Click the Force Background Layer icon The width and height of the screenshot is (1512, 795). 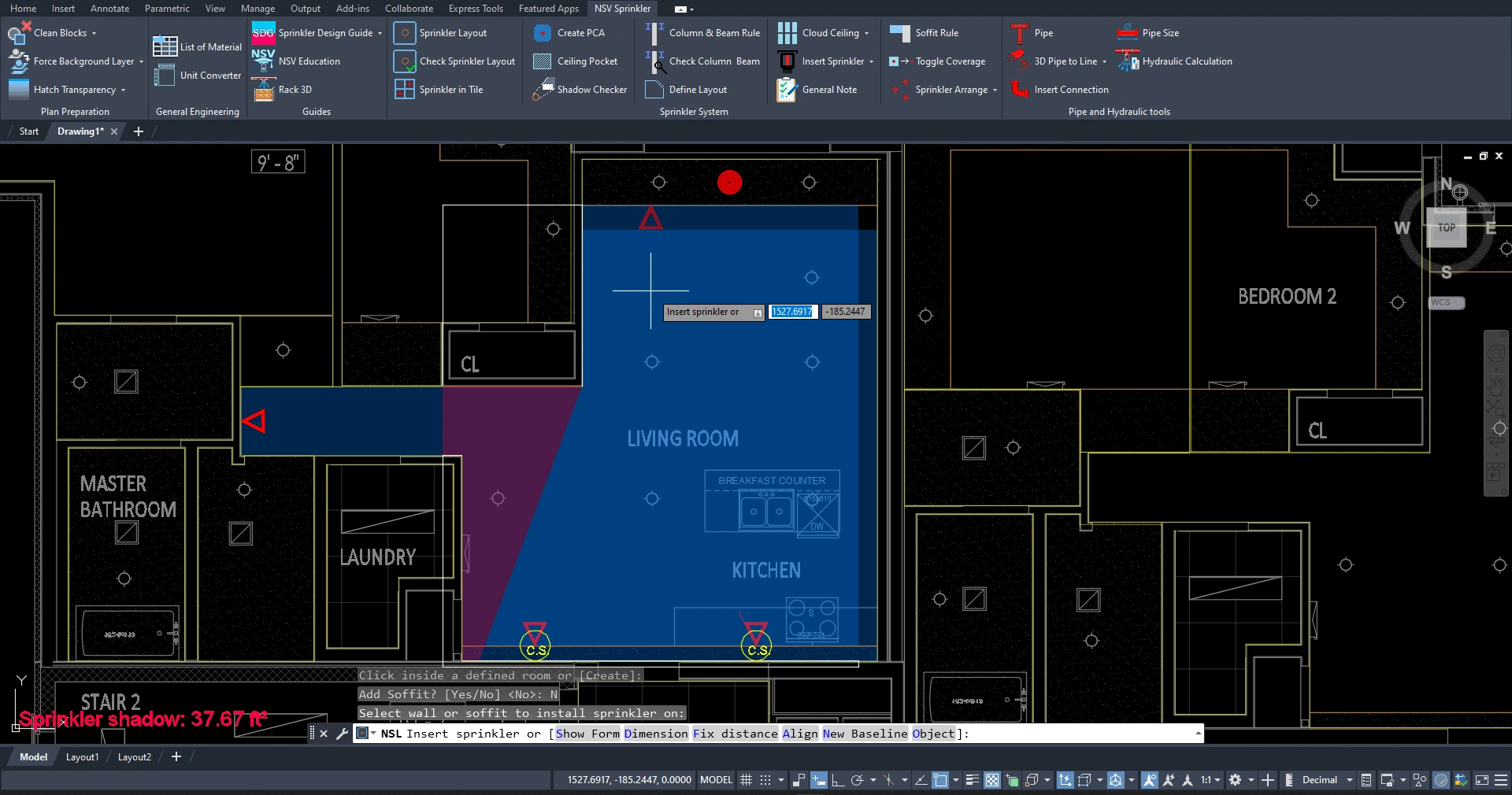(18, 61)
